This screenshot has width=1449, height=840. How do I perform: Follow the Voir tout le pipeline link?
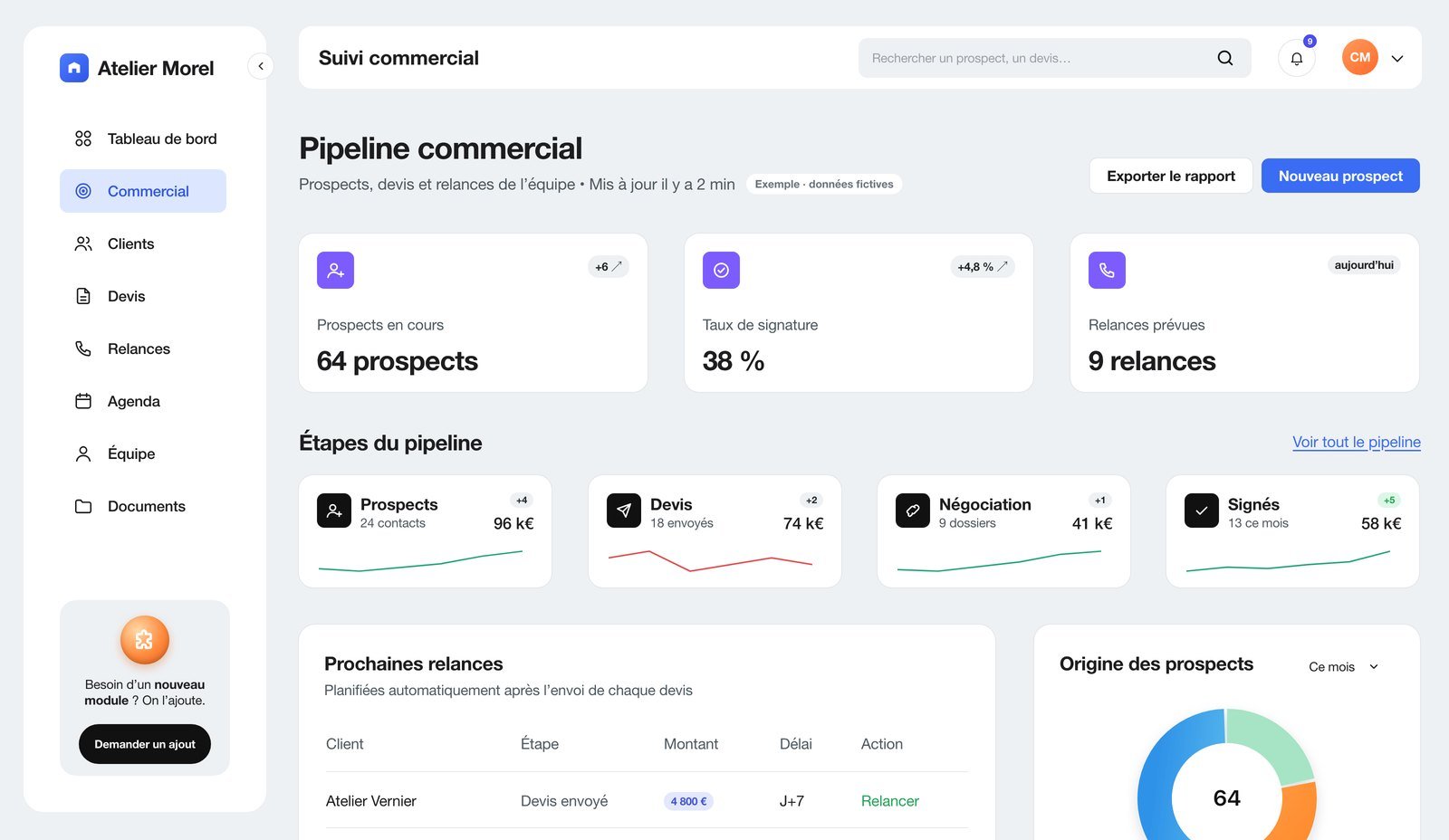1357,442
